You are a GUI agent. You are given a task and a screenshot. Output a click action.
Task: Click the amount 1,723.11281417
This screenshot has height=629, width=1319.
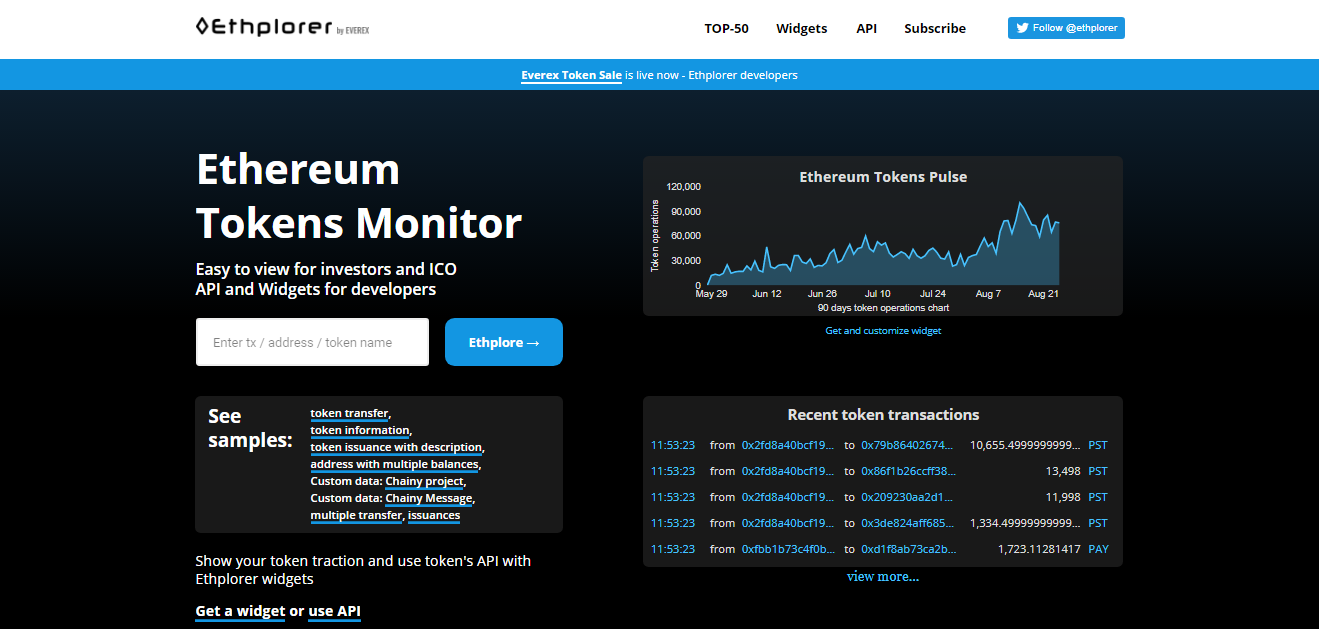pos(1039,549)
